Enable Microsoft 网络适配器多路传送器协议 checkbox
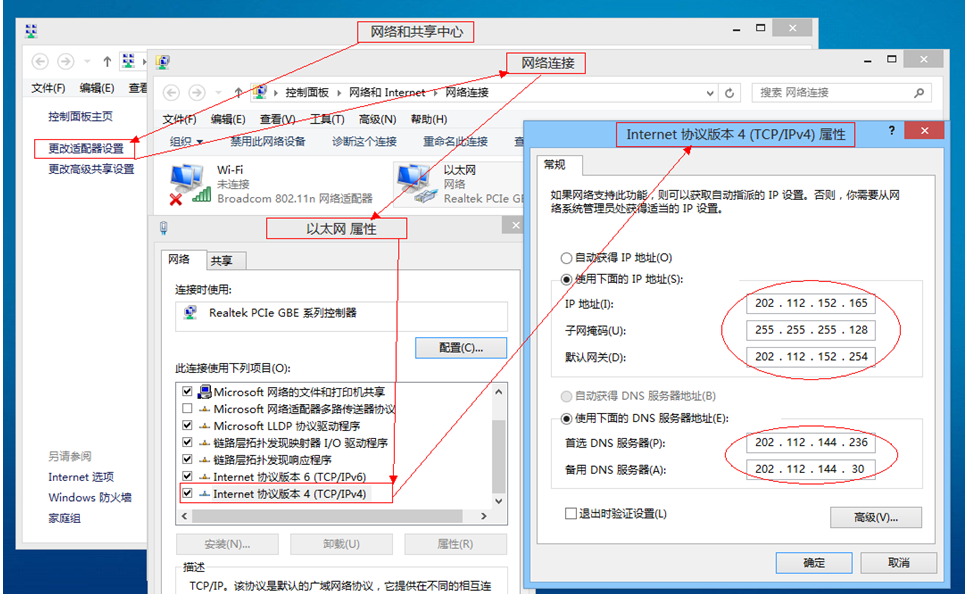 click(186, 409)
